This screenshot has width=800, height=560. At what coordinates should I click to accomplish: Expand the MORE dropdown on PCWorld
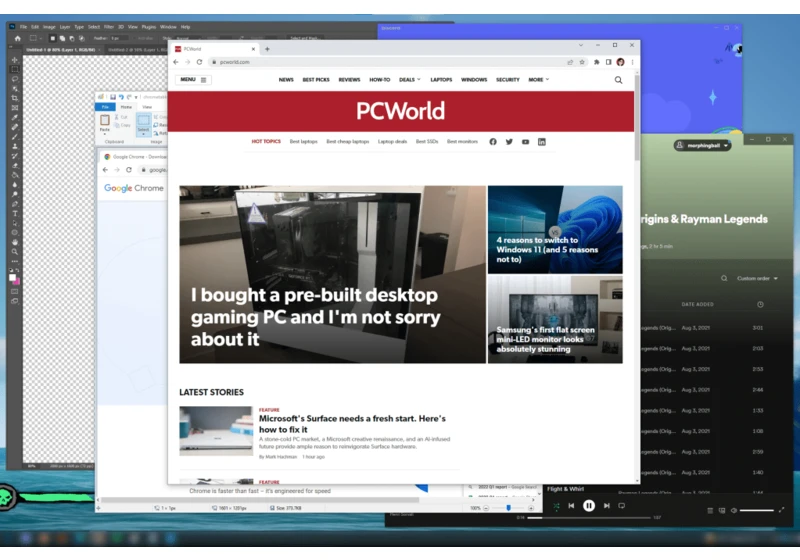(x=539, y=80)
